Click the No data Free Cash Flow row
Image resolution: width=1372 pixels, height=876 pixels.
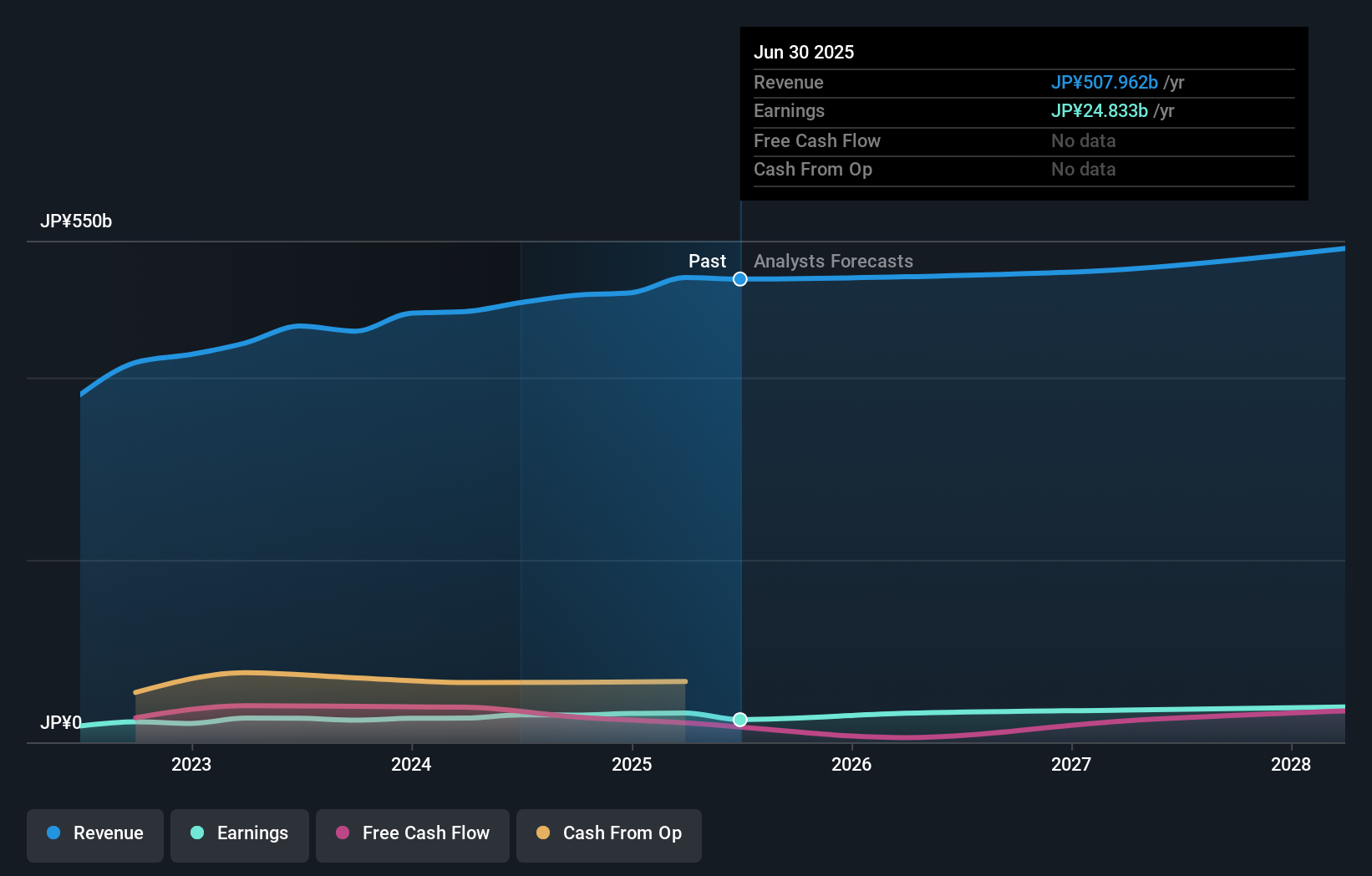point(1084,141)
